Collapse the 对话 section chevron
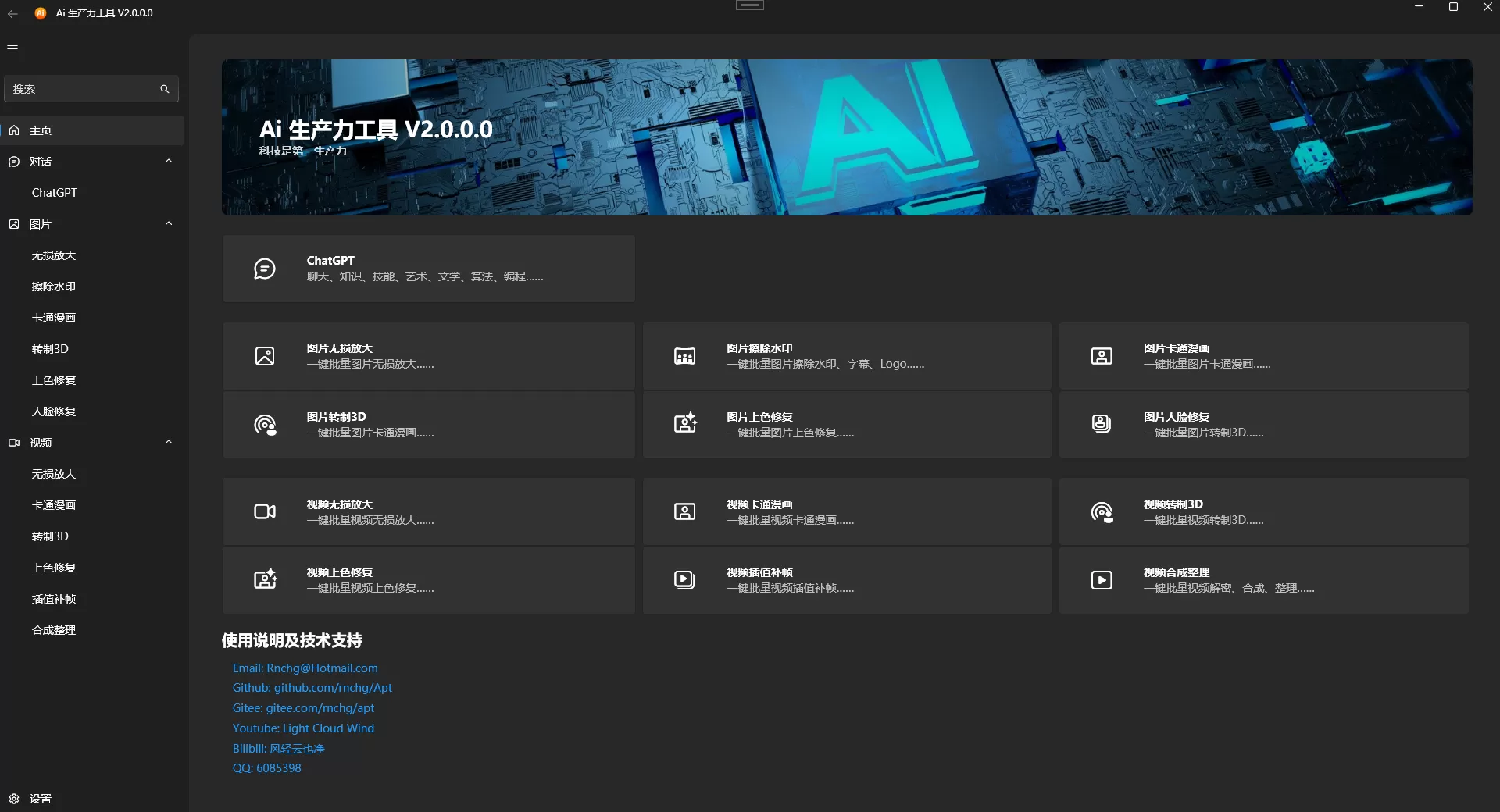This screenshot has height=812, width=1500. pos(169,161)
